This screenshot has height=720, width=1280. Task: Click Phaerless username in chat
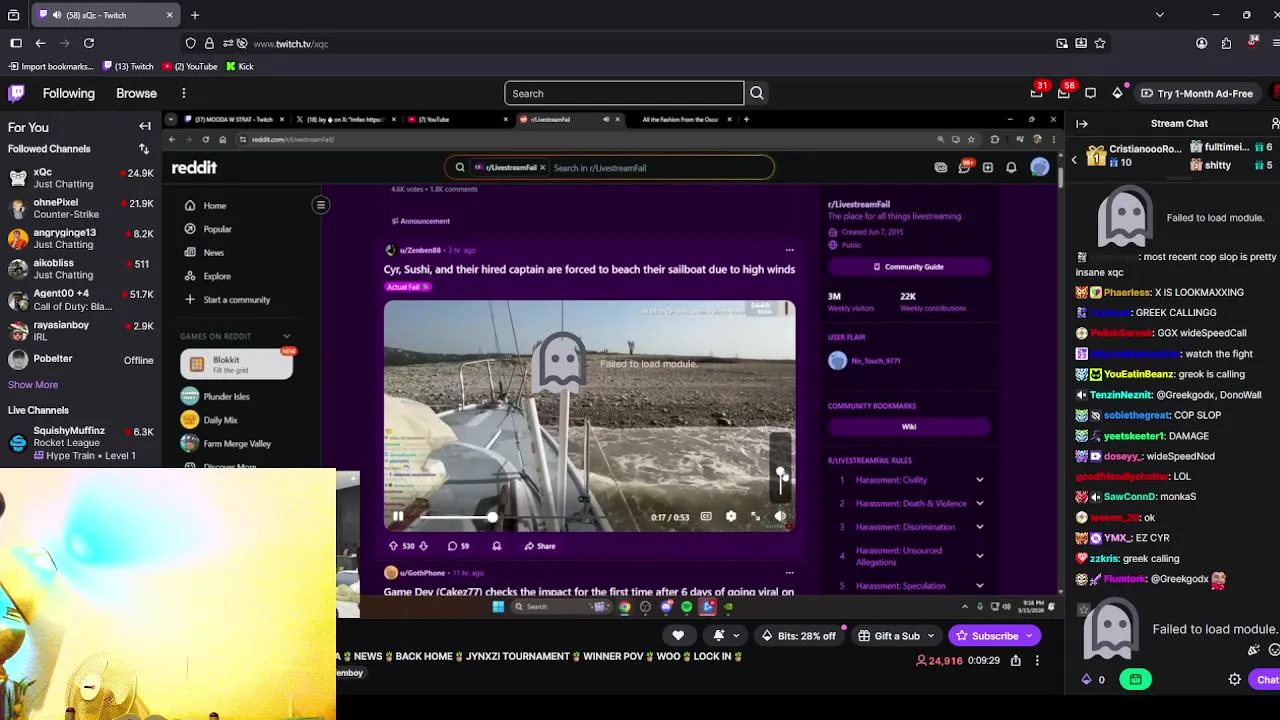pos(1127,293)
